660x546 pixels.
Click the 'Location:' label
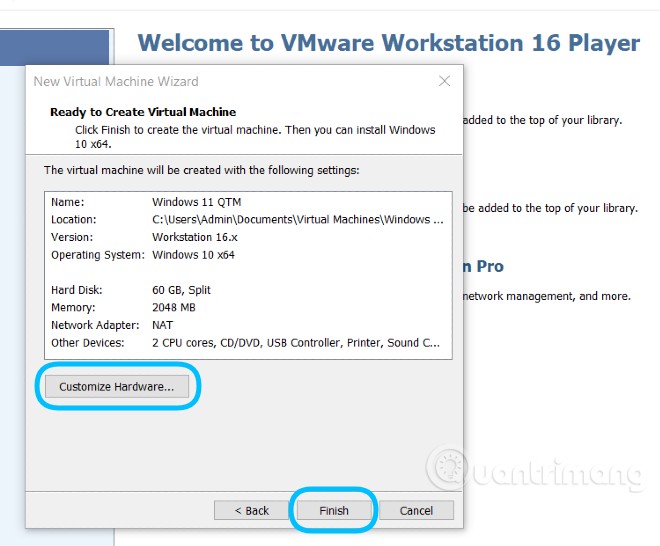click(x=74, y=220)
